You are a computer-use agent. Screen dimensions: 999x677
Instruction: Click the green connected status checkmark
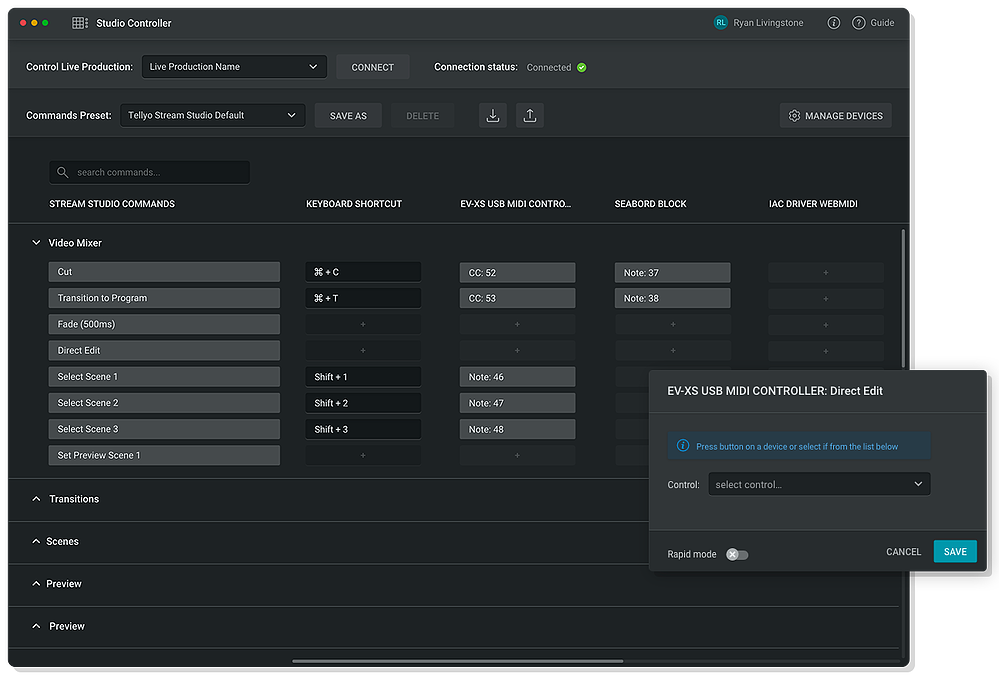[x=581, y=68]
